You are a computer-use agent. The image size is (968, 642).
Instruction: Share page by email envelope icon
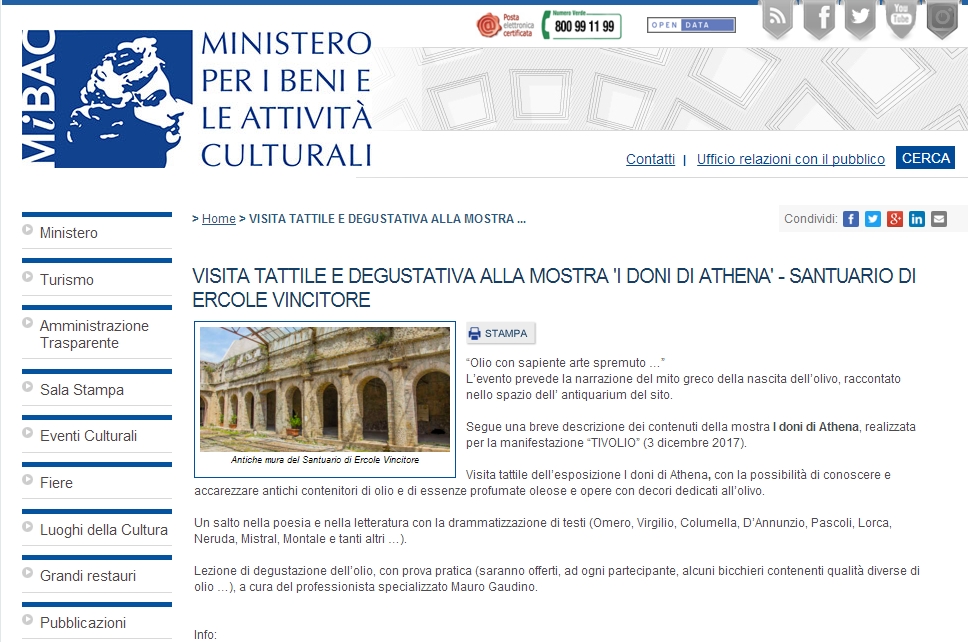(x=939, y=219)
